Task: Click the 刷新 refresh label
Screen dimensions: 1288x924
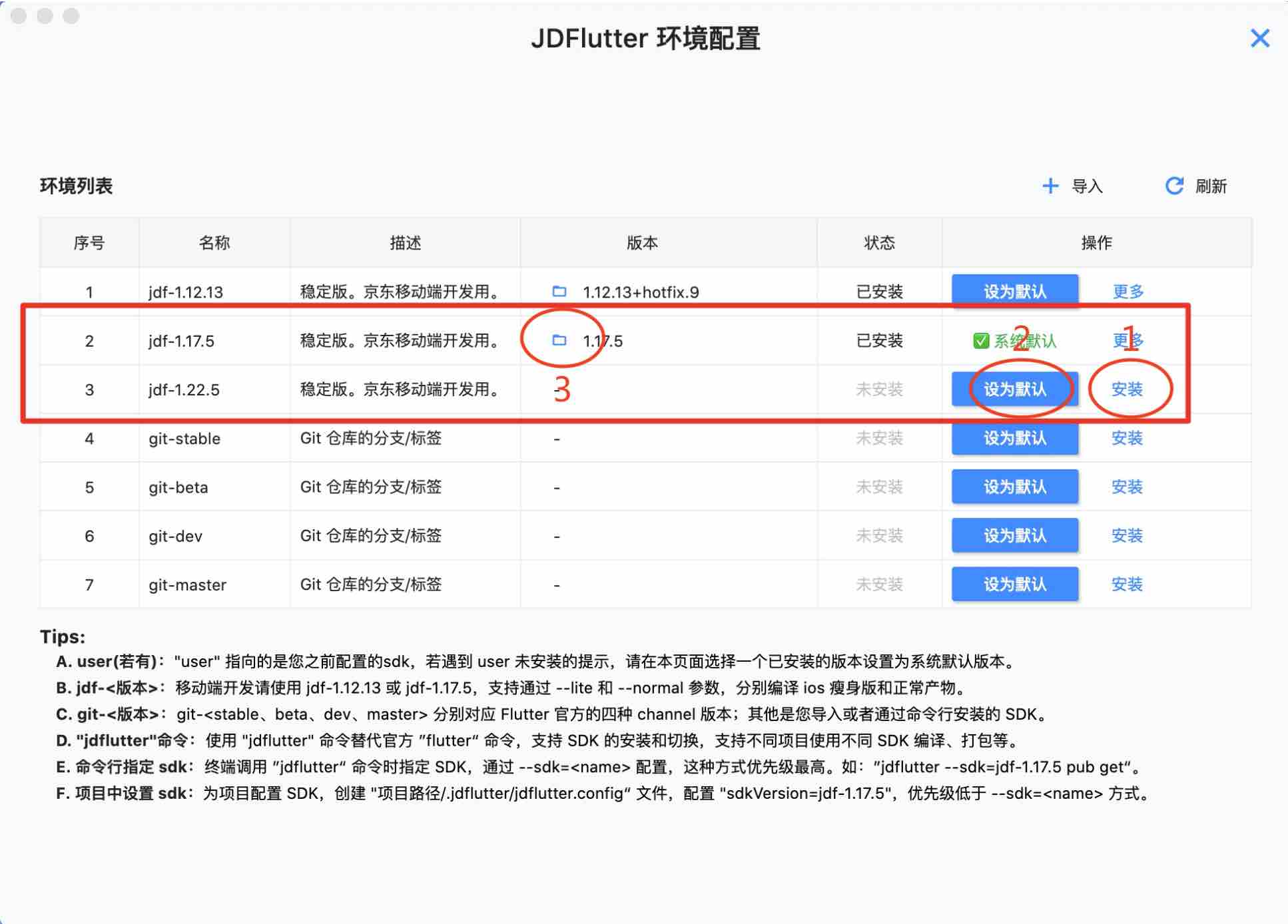Action: tap(1211, 186)
